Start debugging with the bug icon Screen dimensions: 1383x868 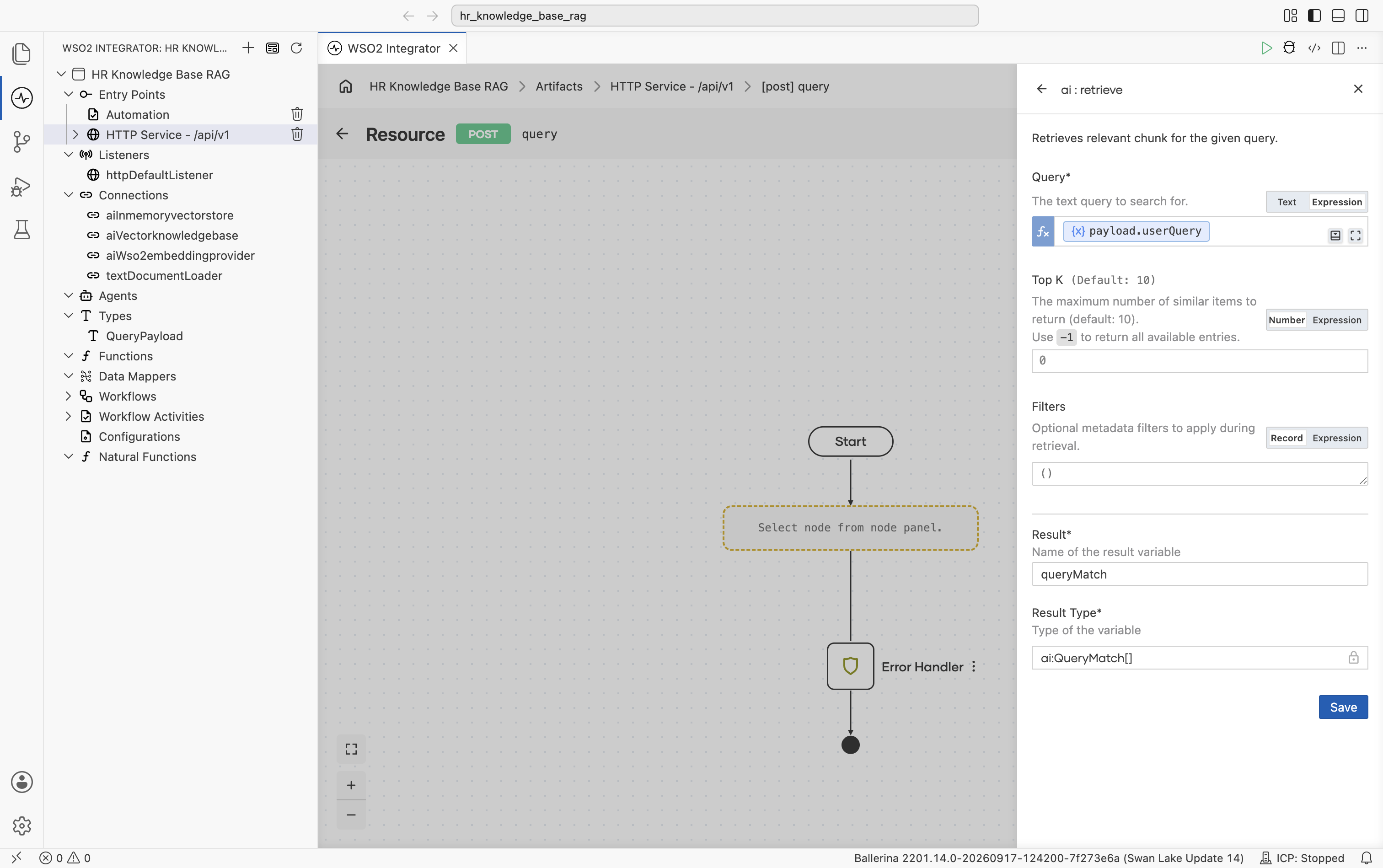point(1289,48)
